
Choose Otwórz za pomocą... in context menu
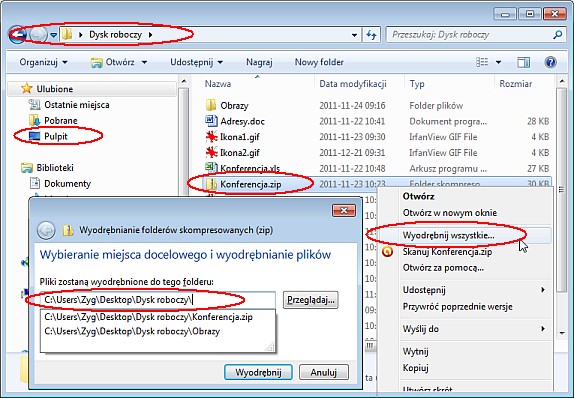(x=443, y=268)
